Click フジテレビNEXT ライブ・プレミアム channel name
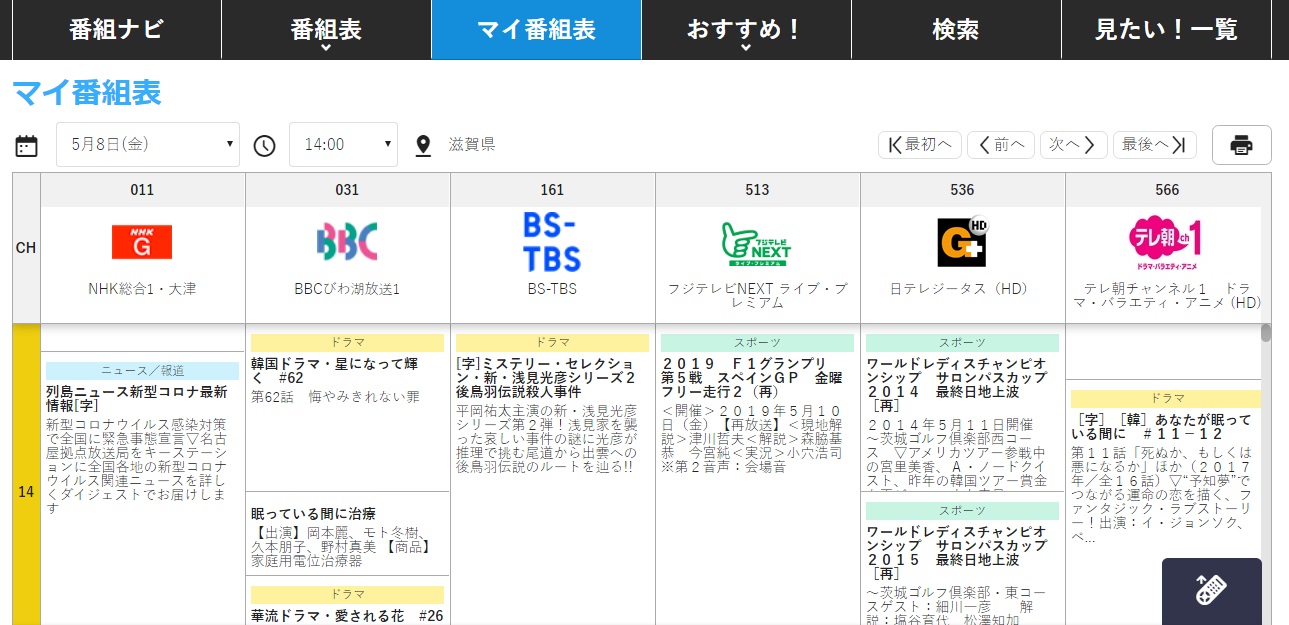Viewport: 1289px width, 625px height. (757, 296)
